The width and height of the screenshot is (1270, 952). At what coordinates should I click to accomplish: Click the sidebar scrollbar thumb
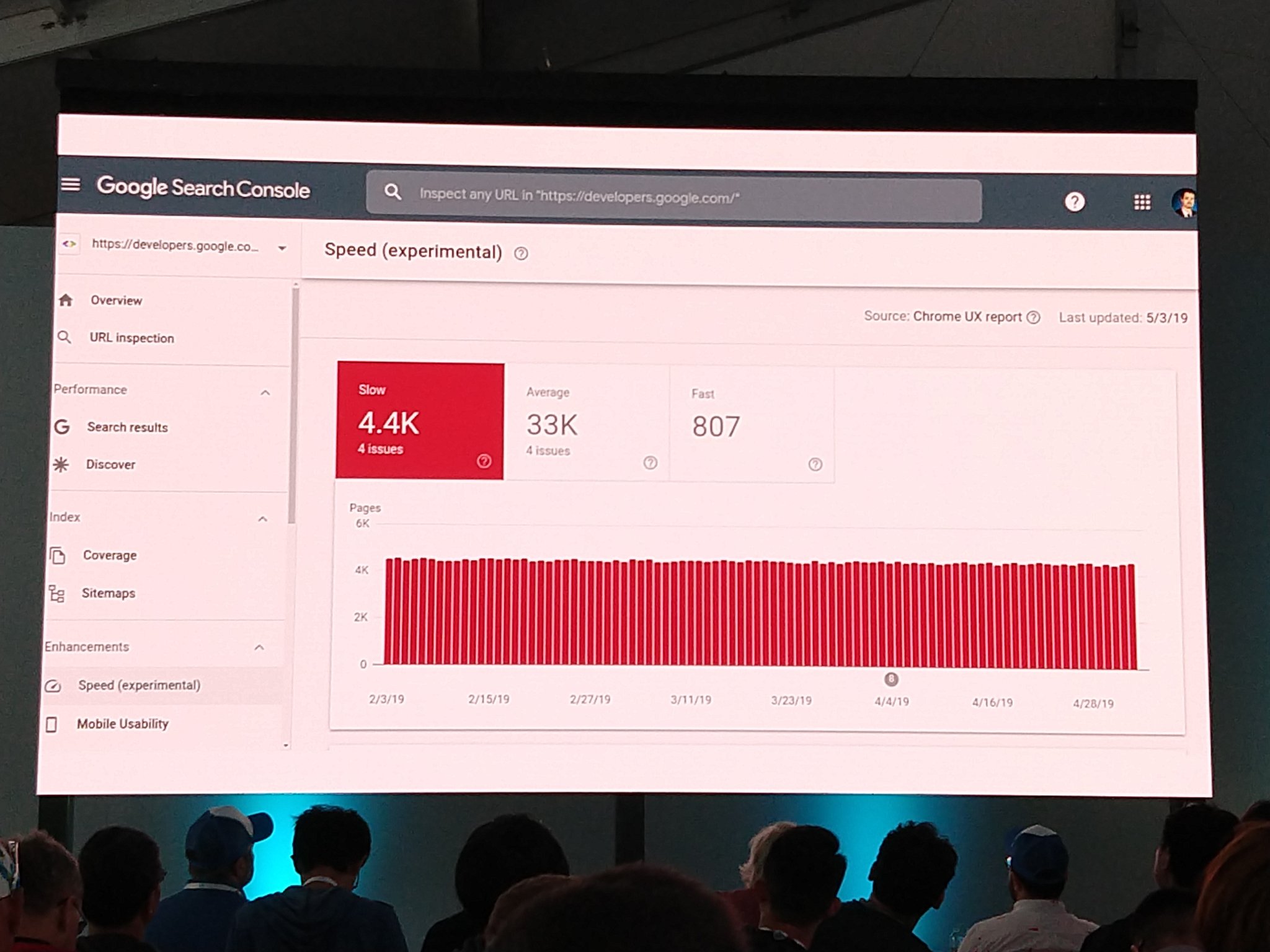coord(294,406)
